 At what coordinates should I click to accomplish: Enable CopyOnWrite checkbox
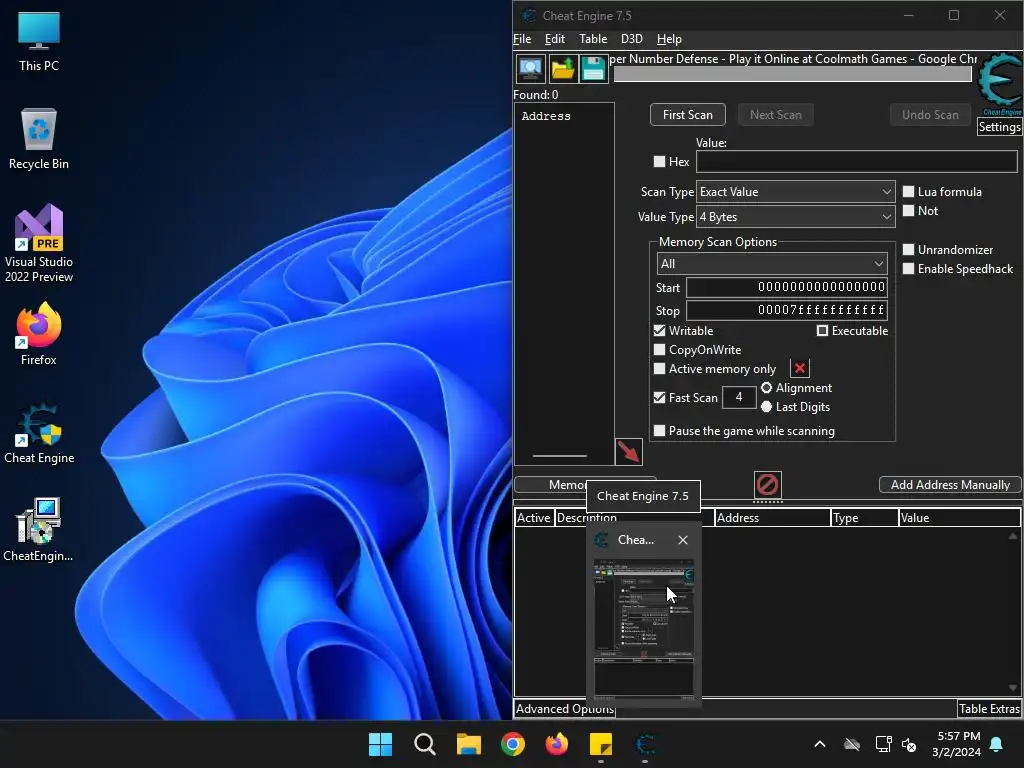[659, 349]
